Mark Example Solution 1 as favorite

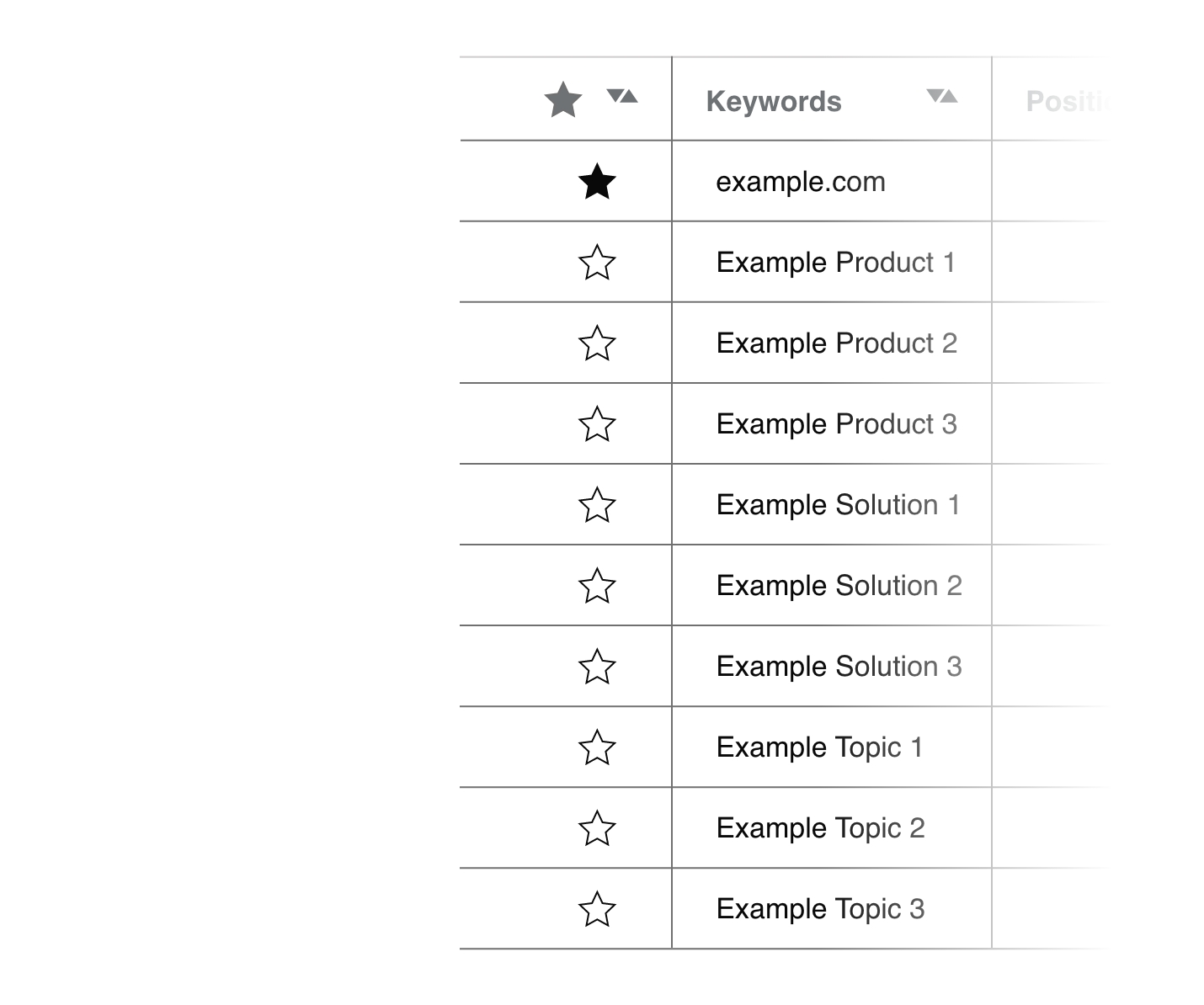pyautogui.click(x=597, y=504)
